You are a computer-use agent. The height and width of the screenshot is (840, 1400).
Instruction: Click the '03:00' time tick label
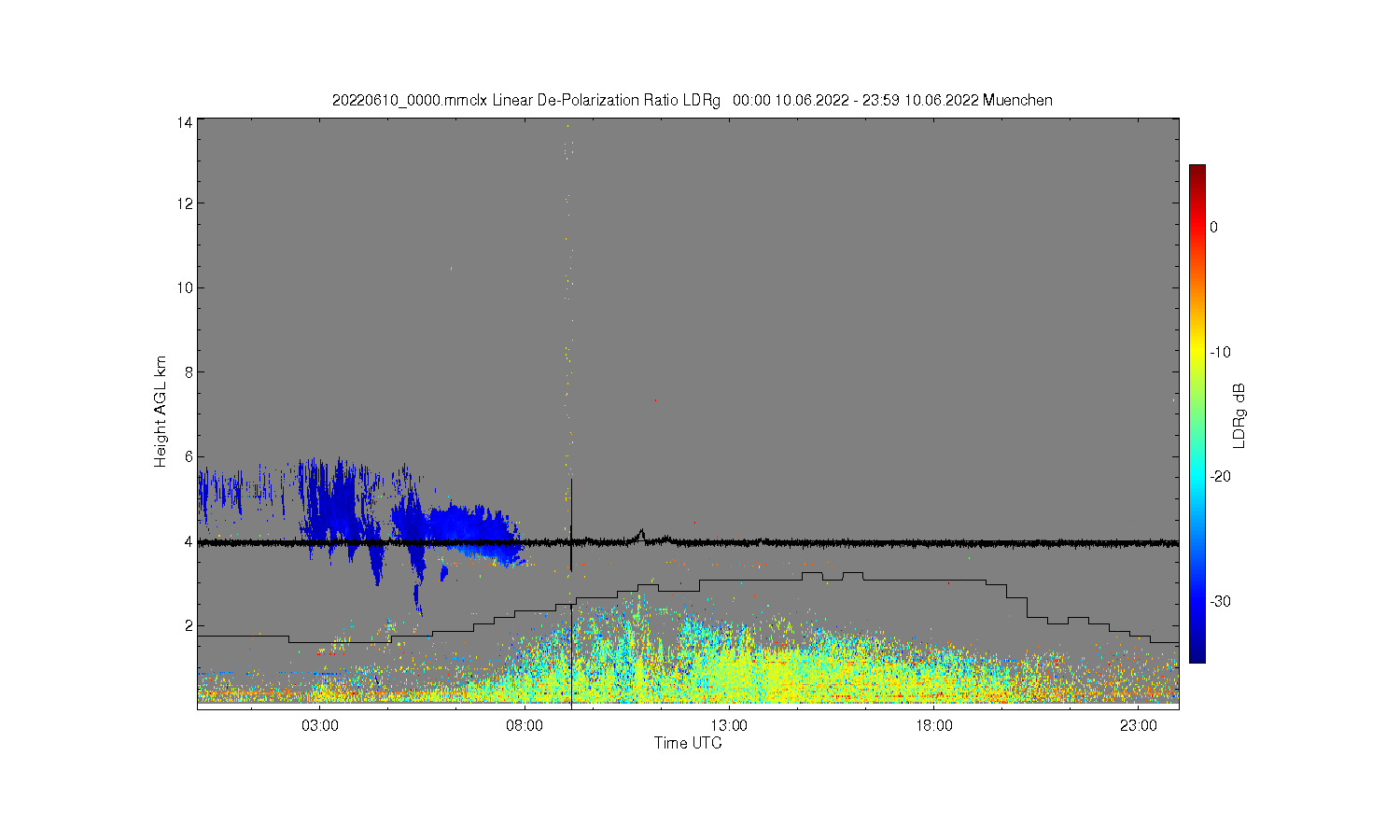[320, 725]
